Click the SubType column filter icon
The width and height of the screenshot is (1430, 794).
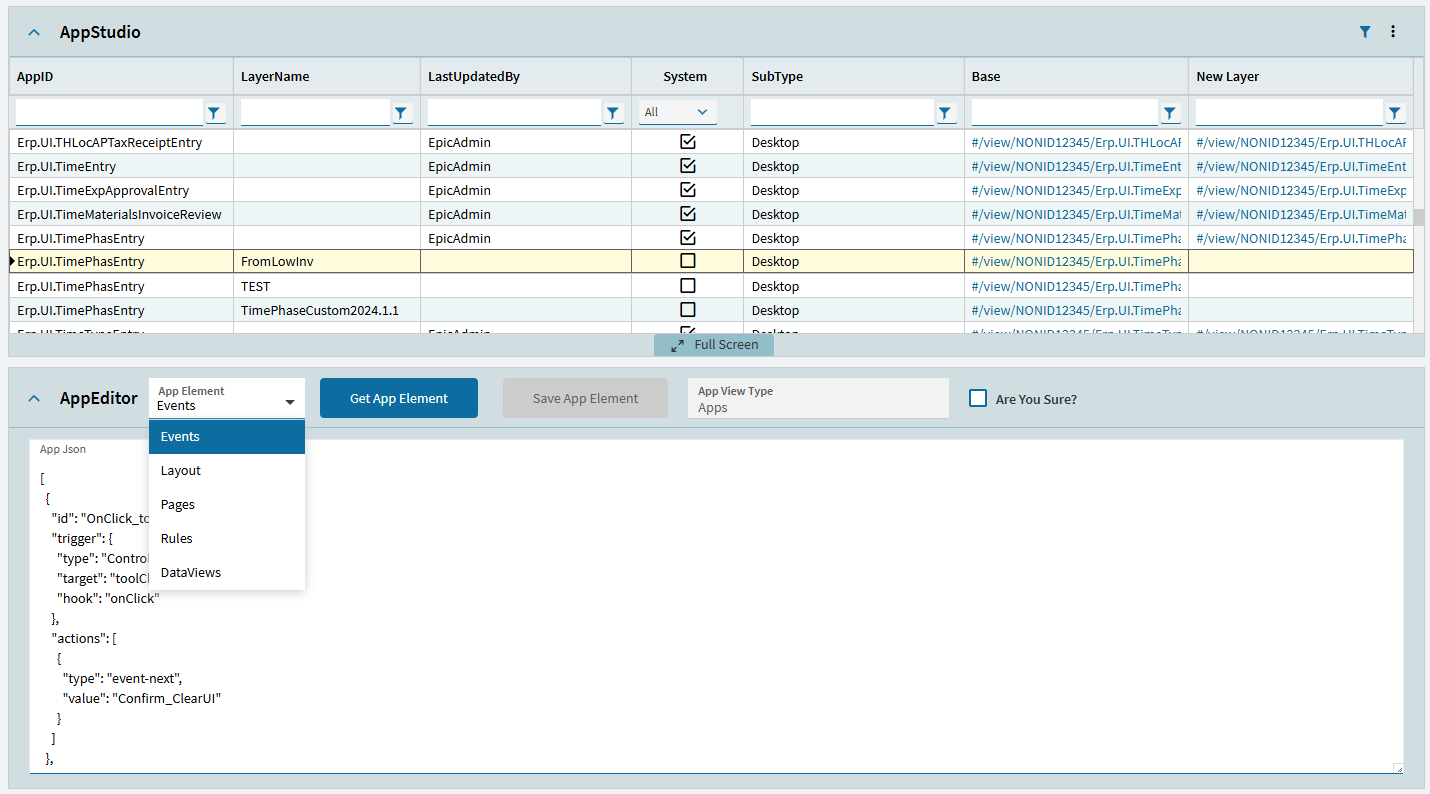pos(946,113)
